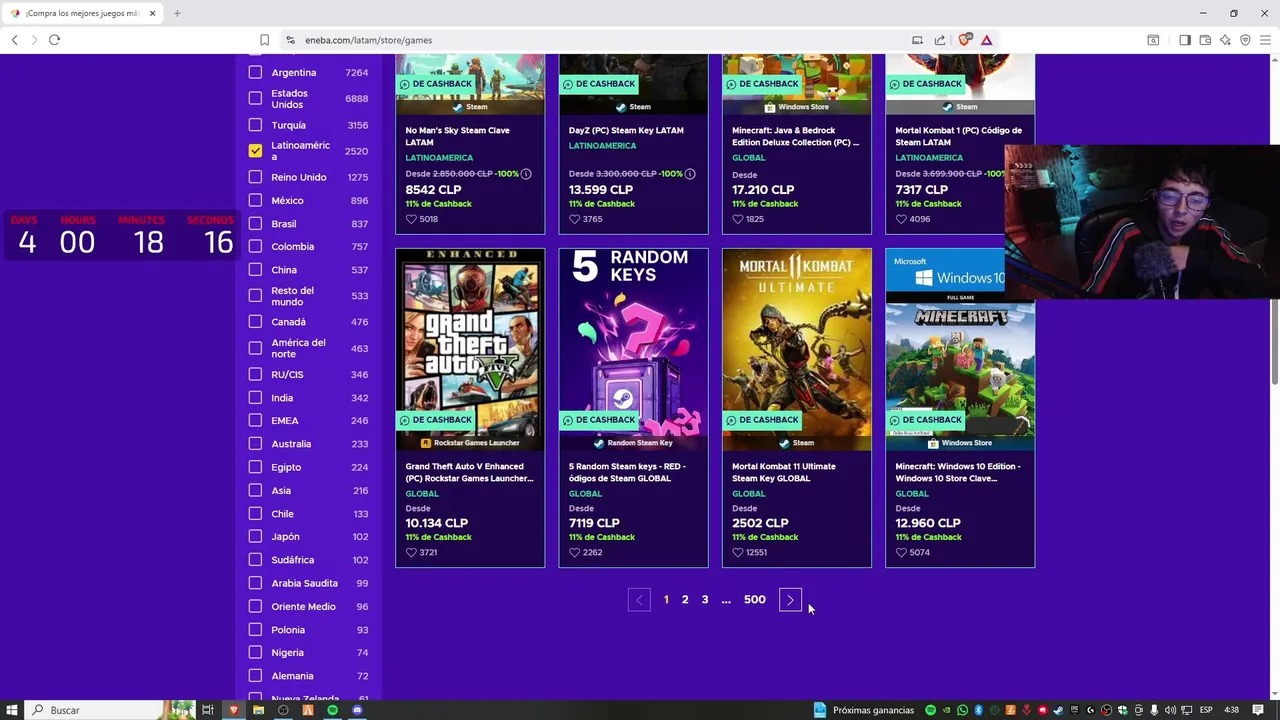Screen dimensions: 1280x720
Task: Check the Canadá filter box
Action: (255, 322)
